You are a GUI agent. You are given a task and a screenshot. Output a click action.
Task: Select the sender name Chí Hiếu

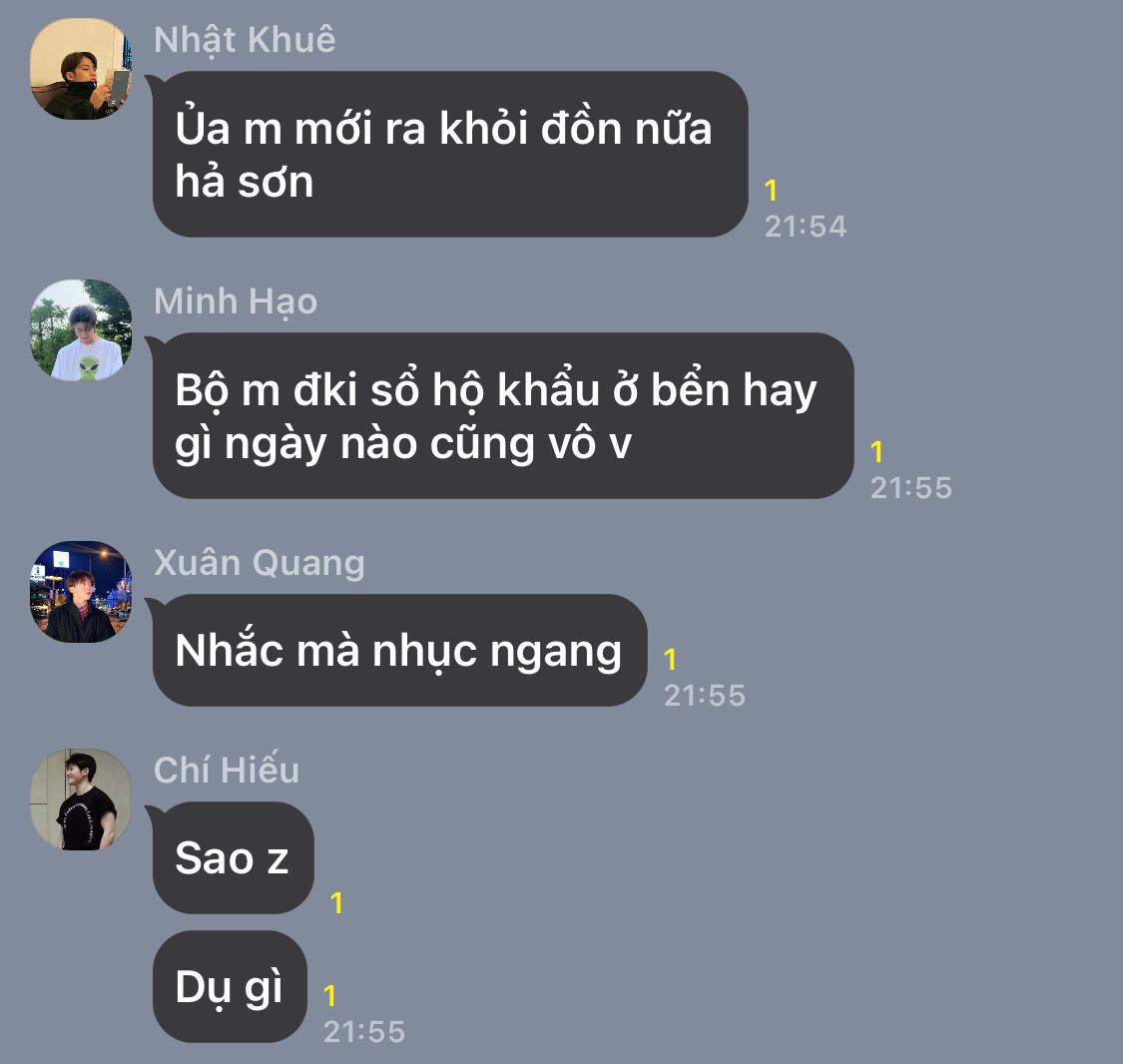click(227, 771)
